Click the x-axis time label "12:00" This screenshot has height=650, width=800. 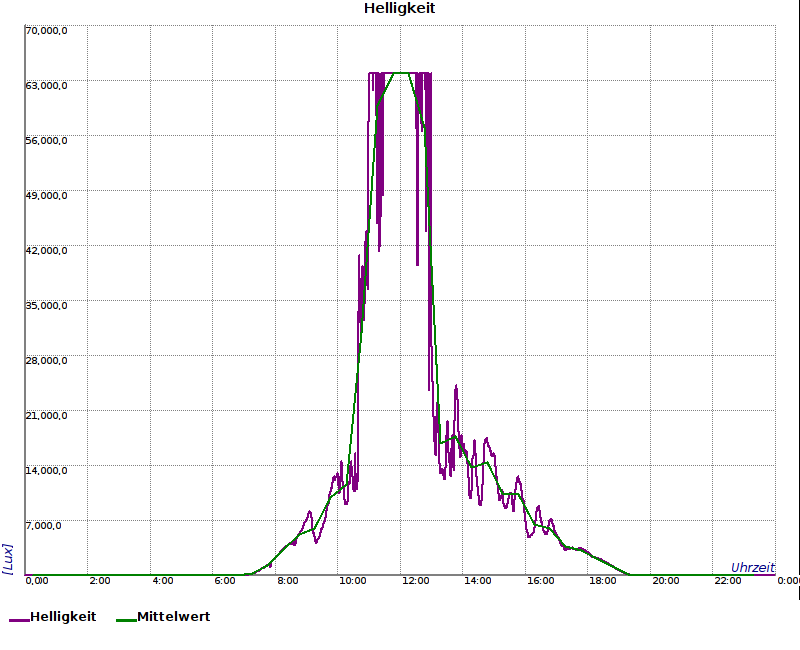(x=415, y=581)
